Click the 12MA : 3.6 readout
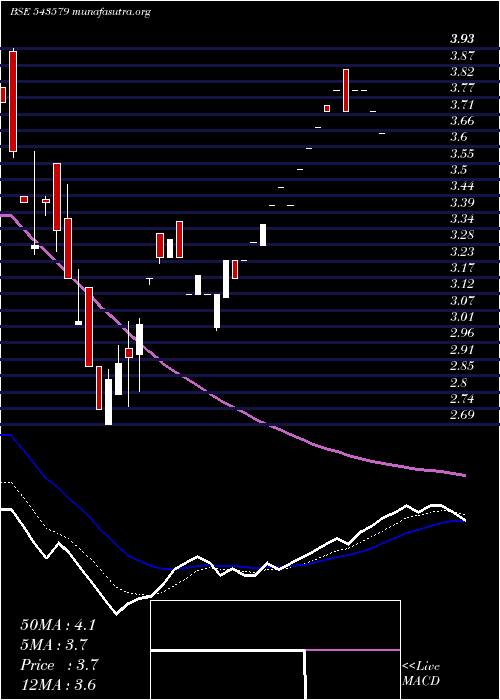 coord(58,685)
